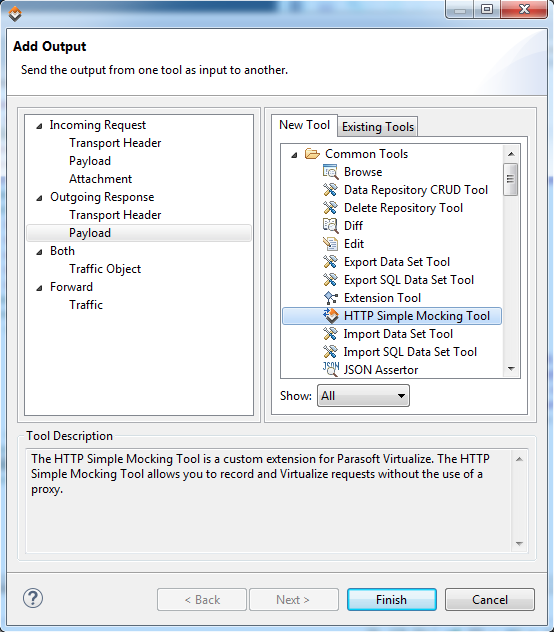The height and width of the screenshot is (632, 554).
Task: Select Traffic Object under Both
Action: click(x=105, y=269)
